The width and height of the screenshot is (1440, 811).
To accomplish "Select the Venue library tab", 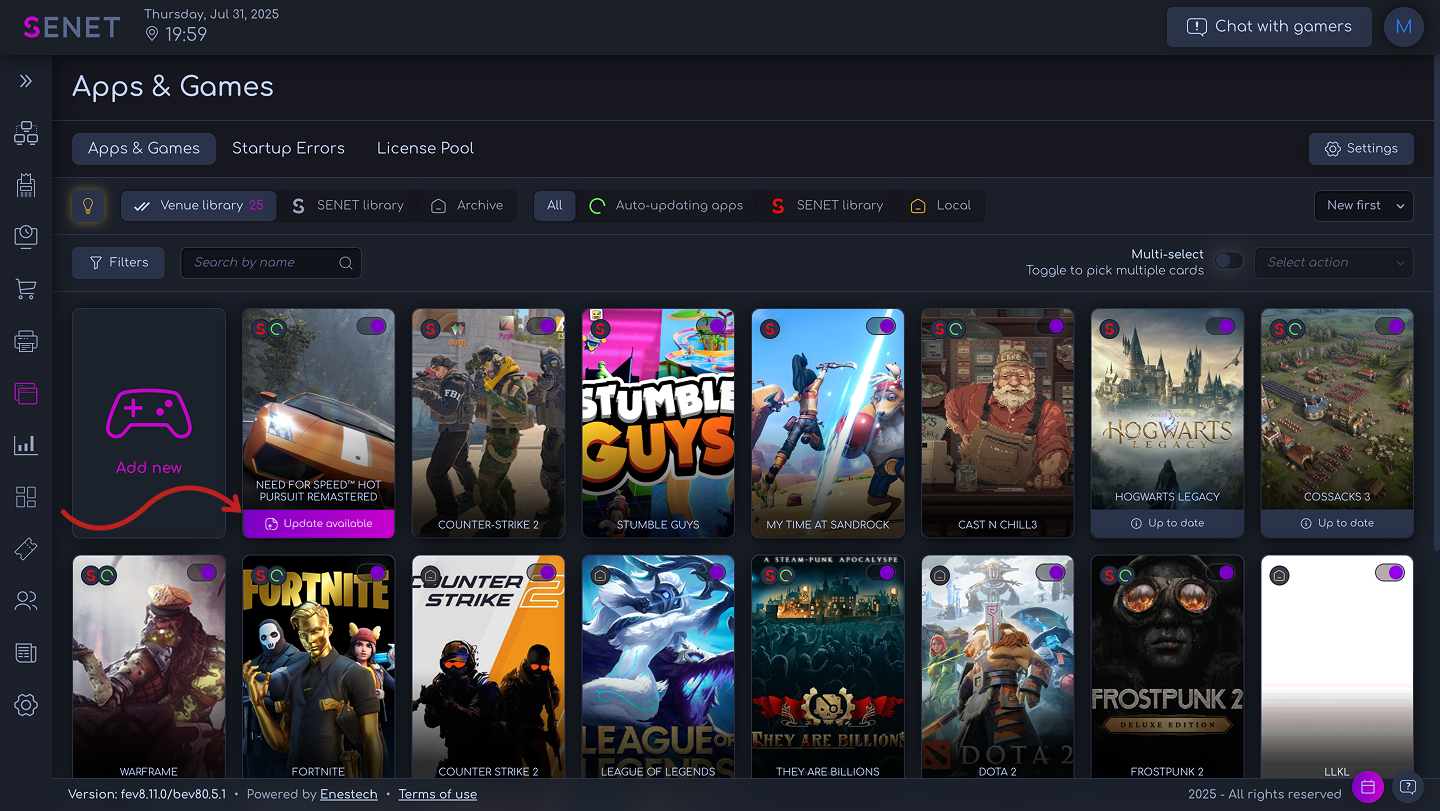I will 200,206.
